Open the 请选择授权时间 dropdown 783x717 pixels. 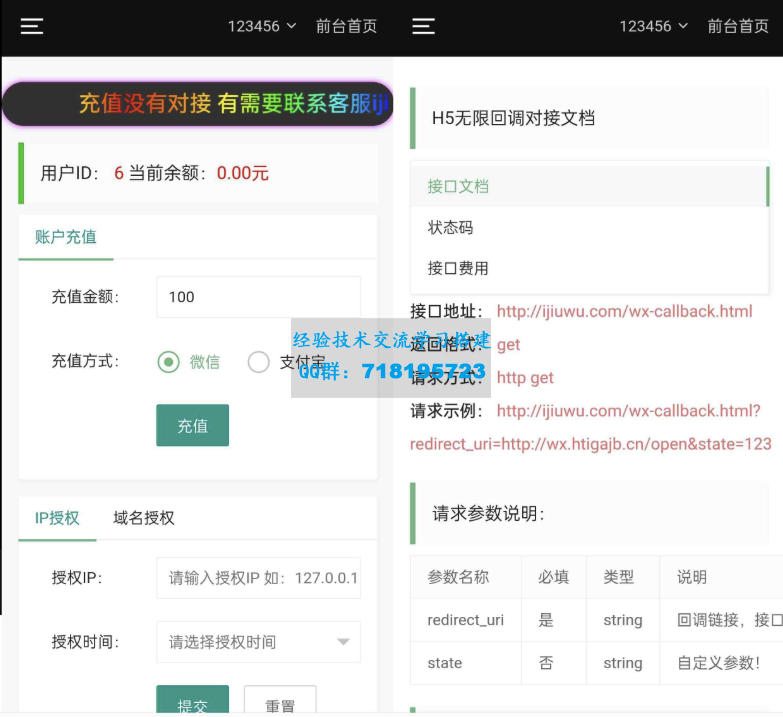[x=258, y=642]
